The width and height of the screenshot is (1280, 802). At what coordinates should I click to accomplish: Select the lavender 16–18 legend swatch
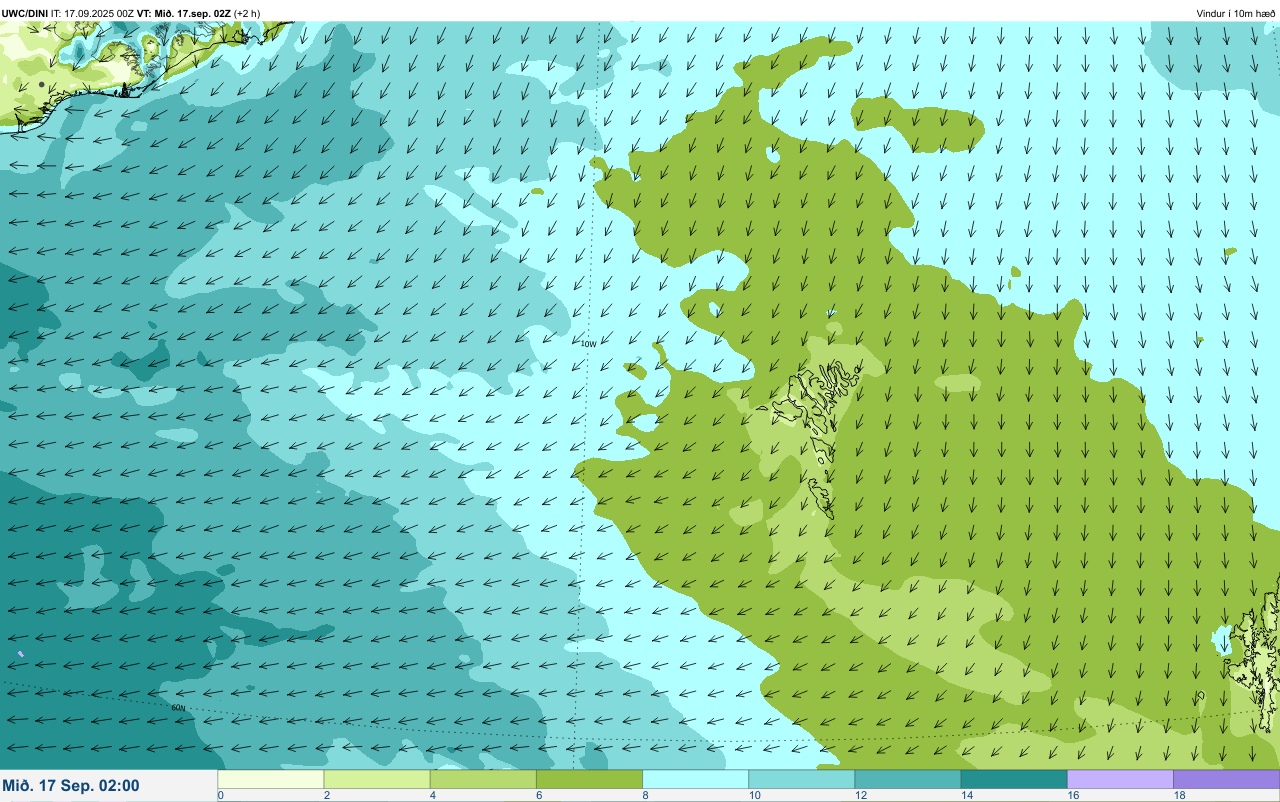pos(1120,779)
